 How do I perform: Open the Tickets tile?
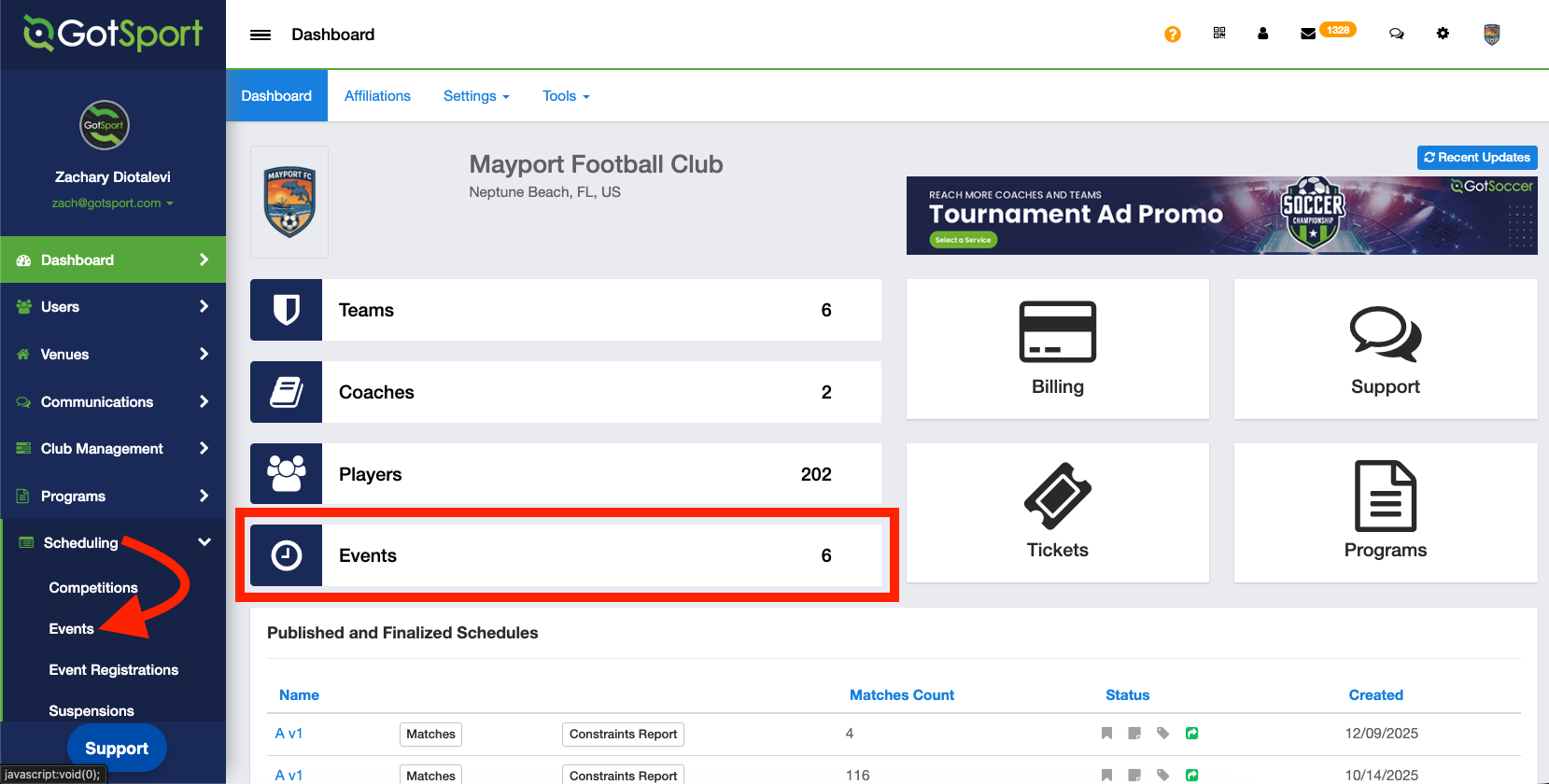pos(1057,512)
